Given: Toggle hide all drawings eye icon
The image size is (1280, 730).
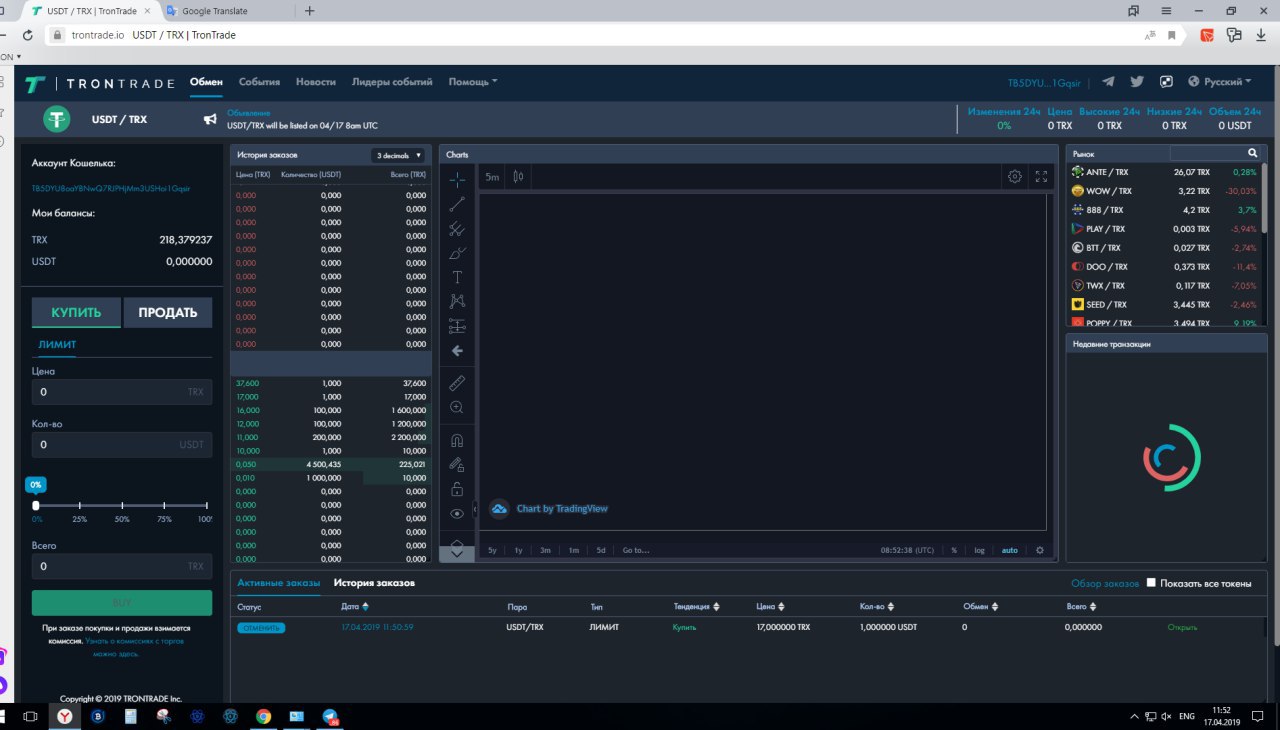Looking at the screenshot, I should click(457, 513).
